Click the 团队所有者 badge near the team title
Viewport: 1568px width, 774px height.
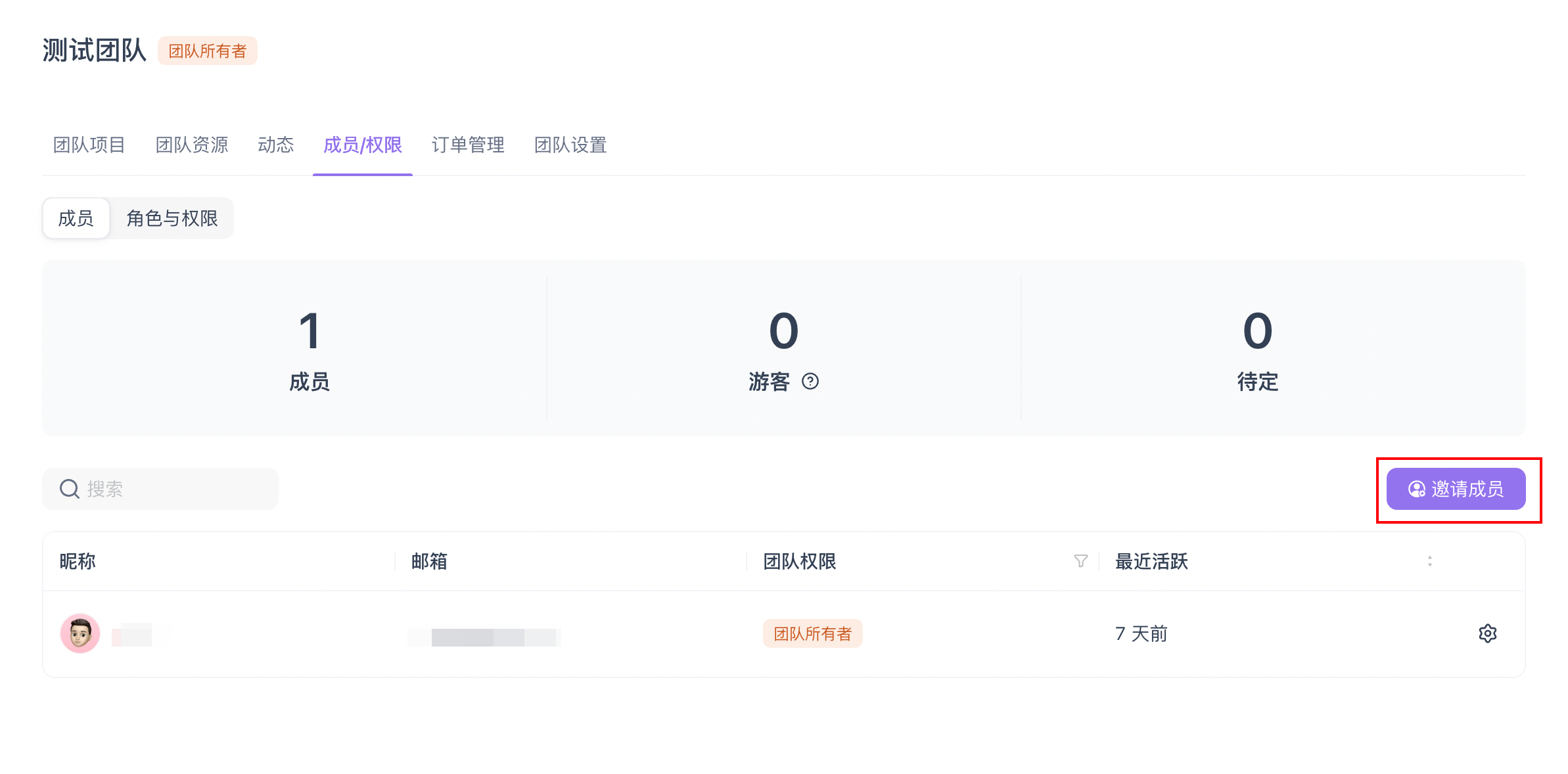207,51
